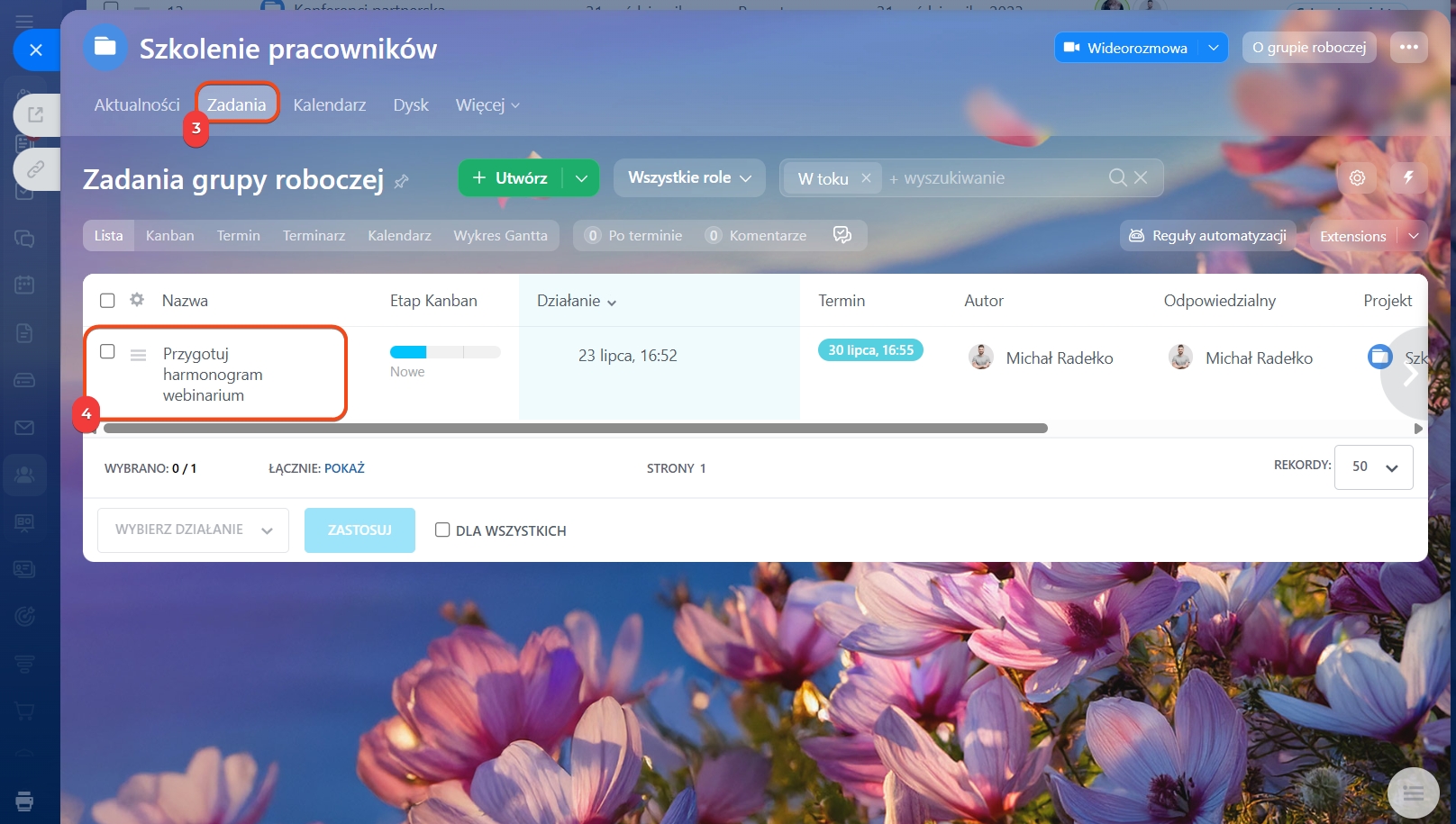Open the floating list button at bottom right
Viewport: 1456px width, 824px height.
[1413, 792]
